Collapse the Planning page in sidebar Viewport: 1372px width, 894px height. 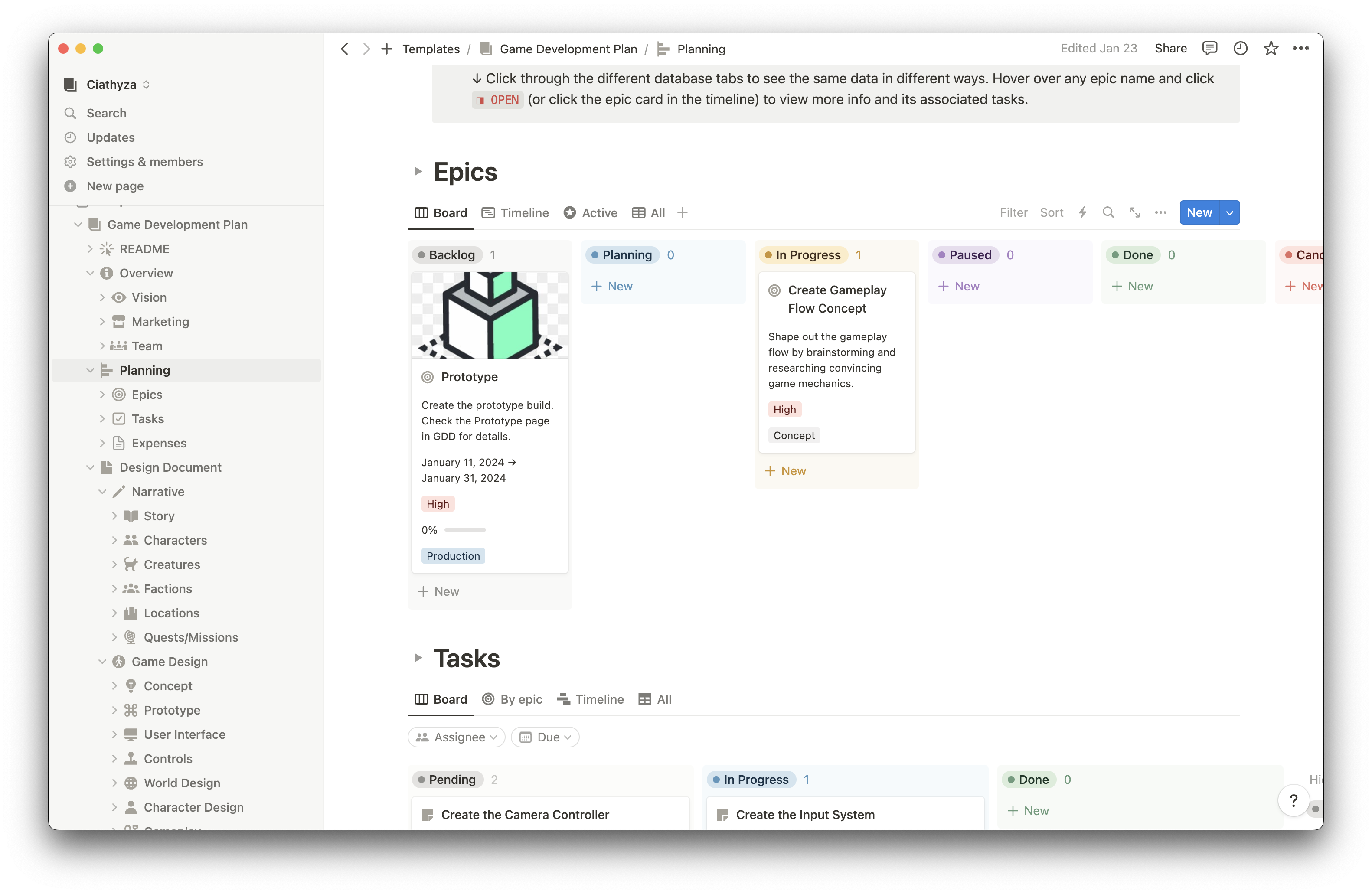pos(90,370)
